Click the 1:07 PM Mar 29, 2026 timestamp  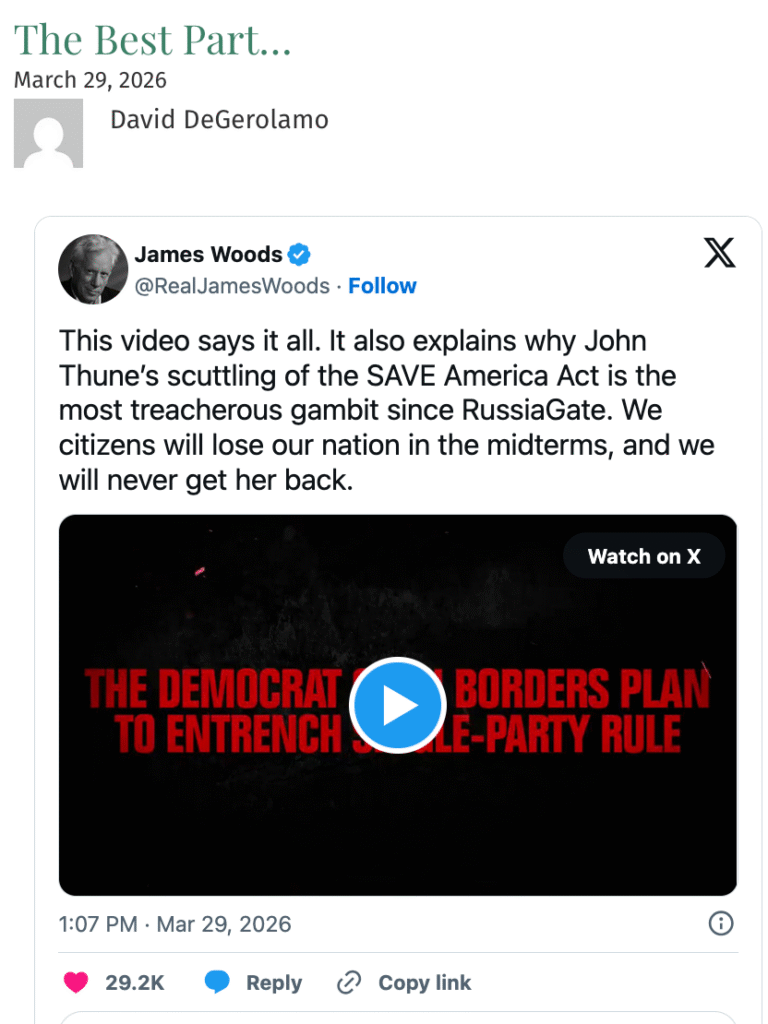click(175, 924)
